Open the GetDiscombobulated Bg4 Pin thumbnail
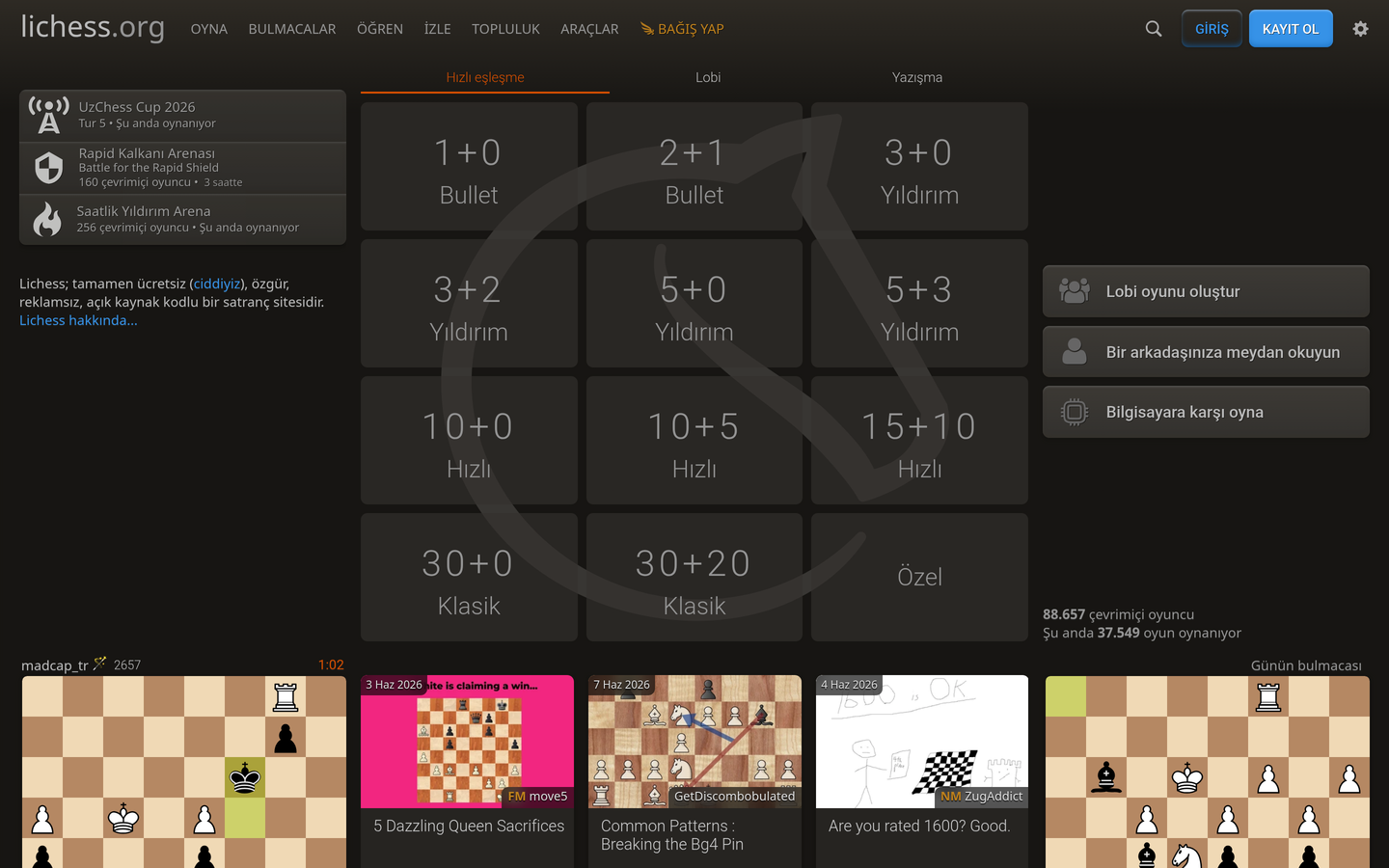Image resolution: width=1389 pixels, height=868 pixels. 694,742
